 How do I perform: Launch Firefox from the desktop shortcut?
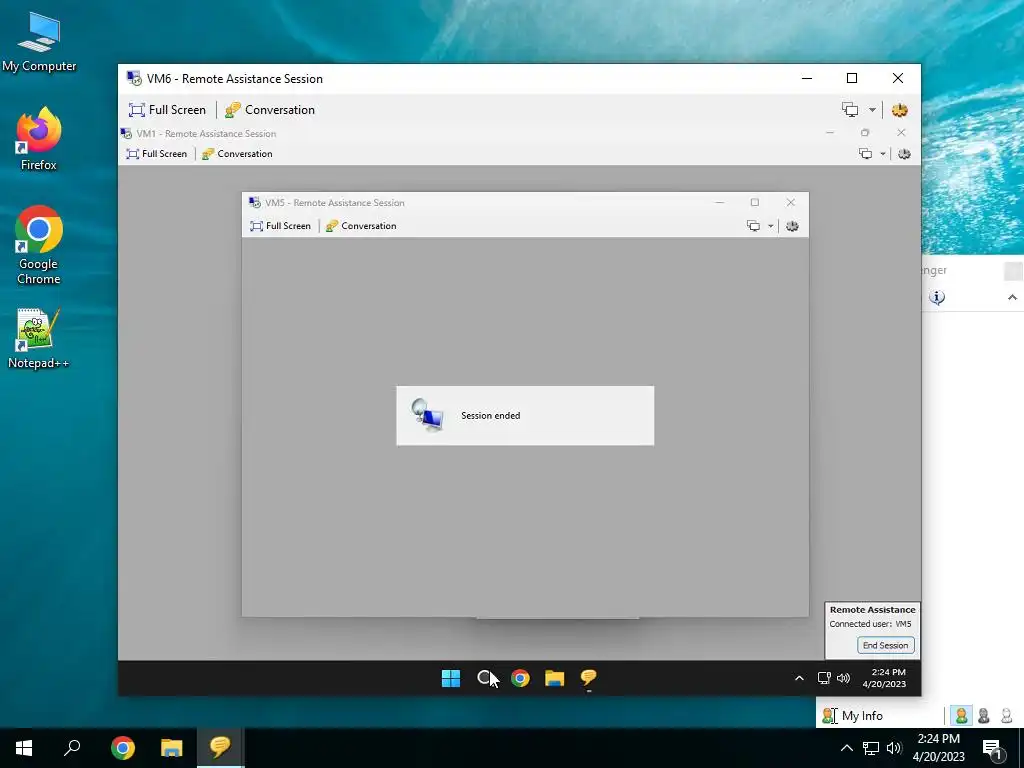tap(39, 140)
